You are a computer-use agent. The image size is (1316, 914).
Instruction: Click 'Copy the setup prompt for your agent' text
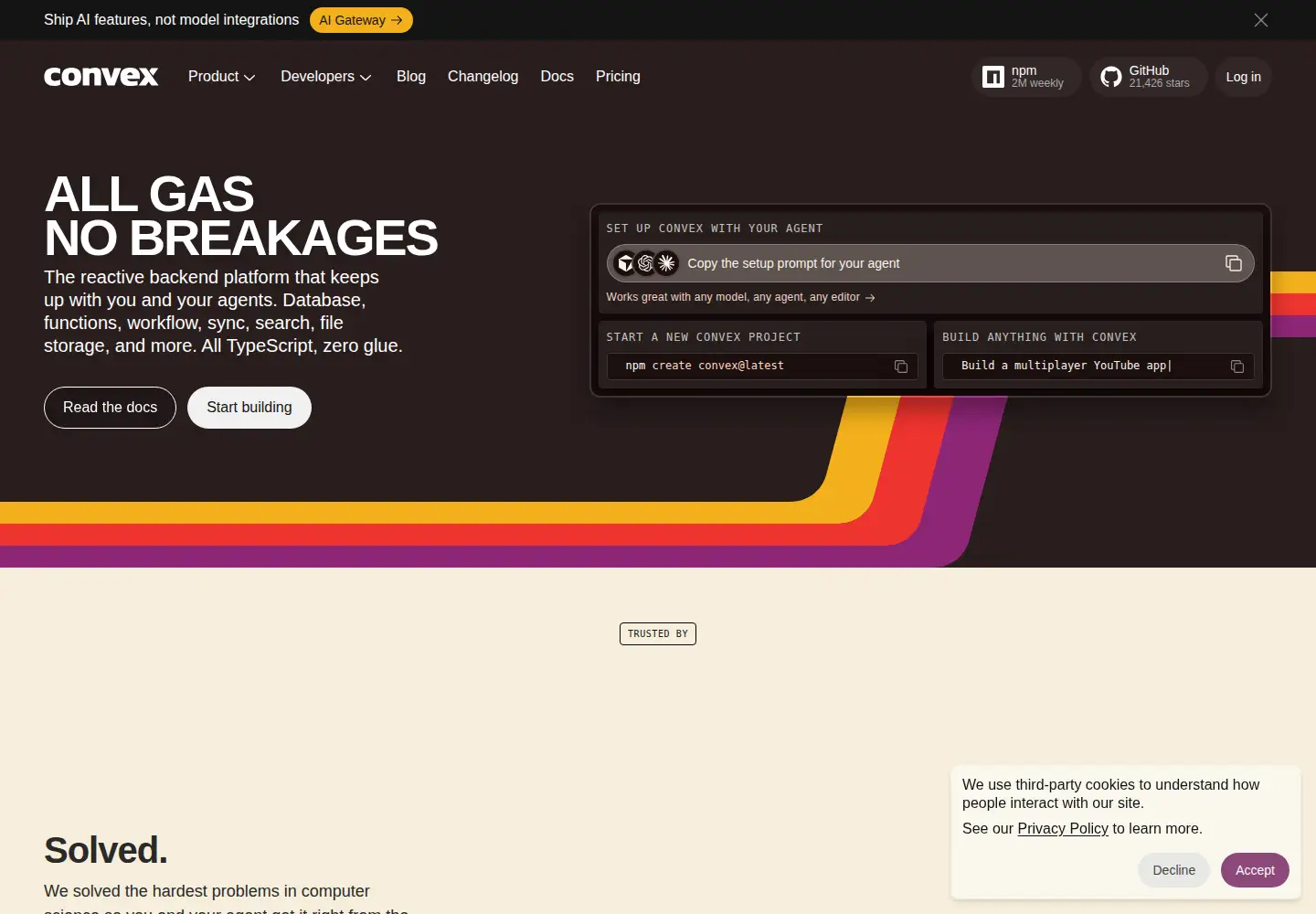click(x=793, y=263)
